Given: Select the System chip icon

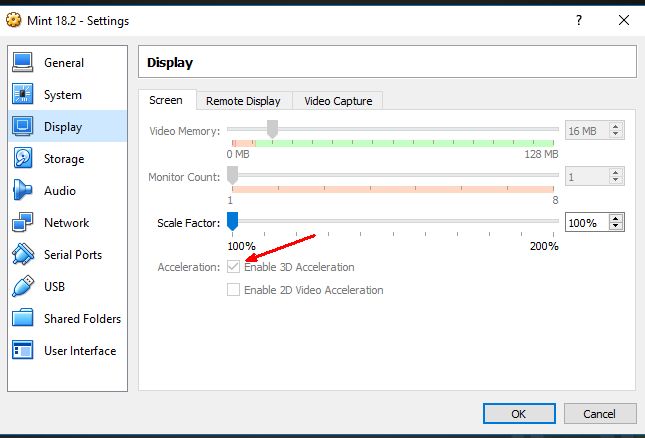Looking at the screenshot, I should pyautogui.click(x=23, y=94).
